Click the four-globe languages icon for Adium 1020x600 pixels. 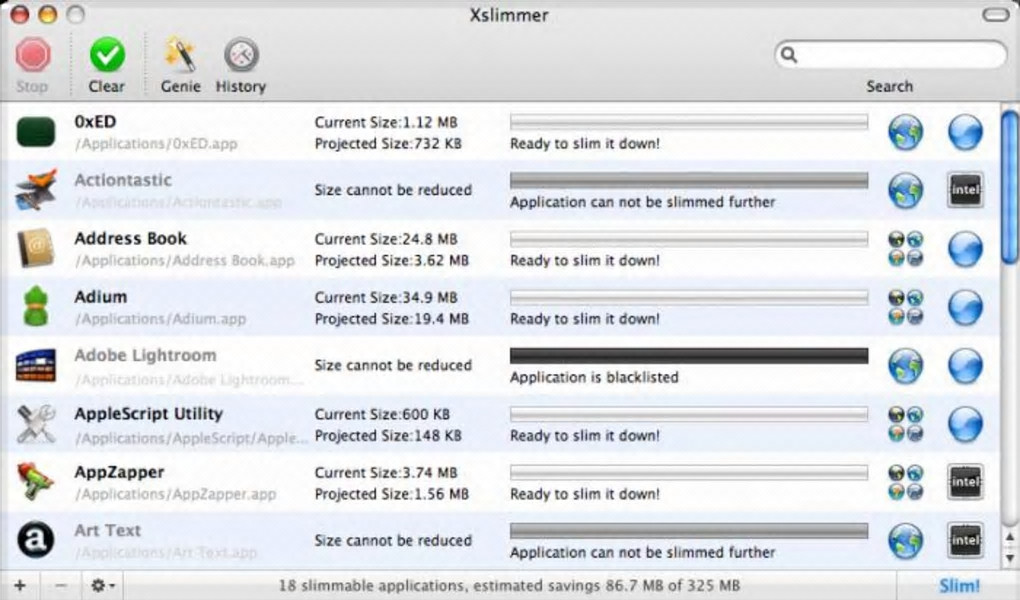pos(906,307)
